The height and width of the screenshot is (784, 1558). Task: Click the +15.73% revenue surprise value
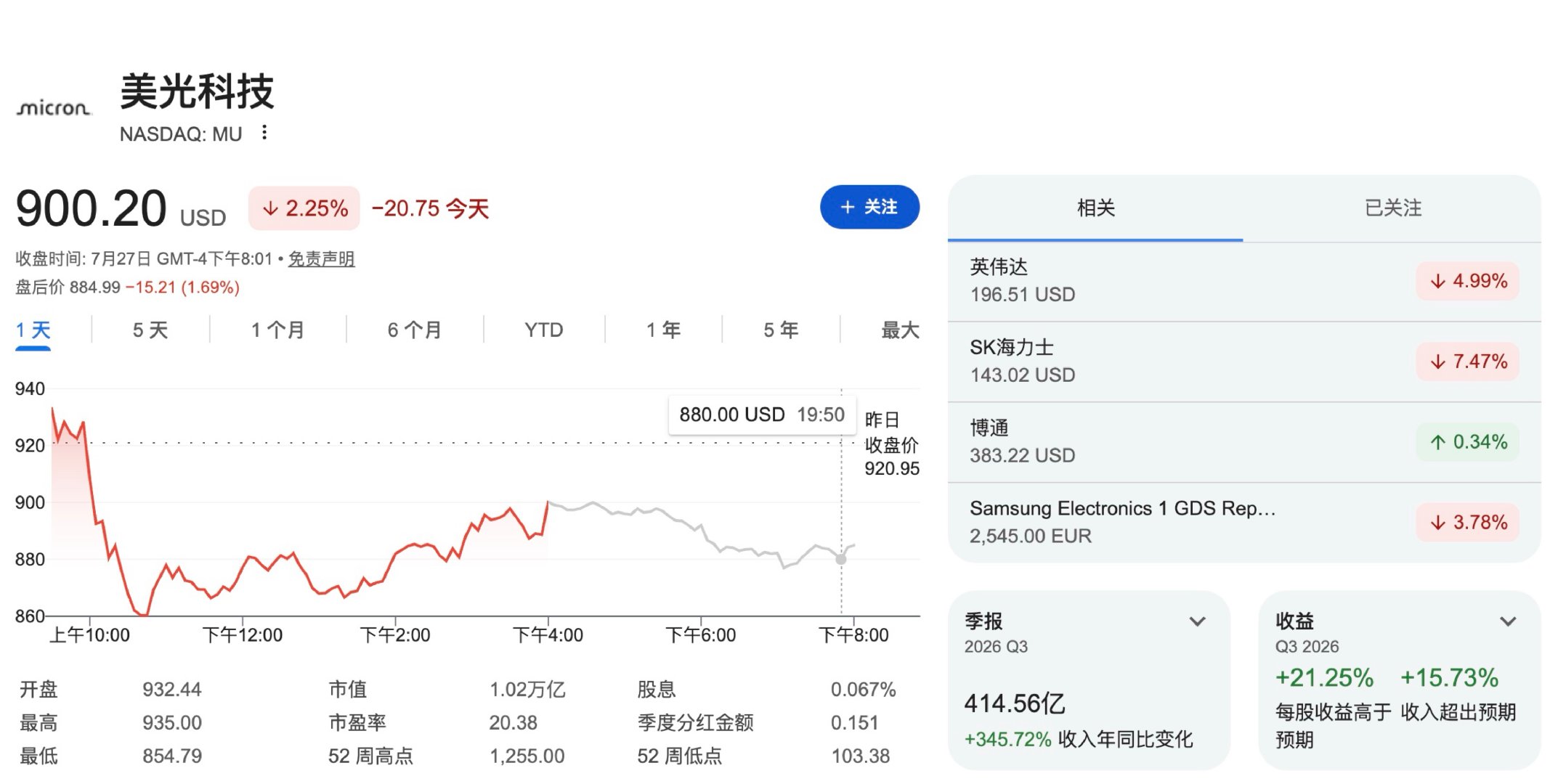coord(1449,678)
